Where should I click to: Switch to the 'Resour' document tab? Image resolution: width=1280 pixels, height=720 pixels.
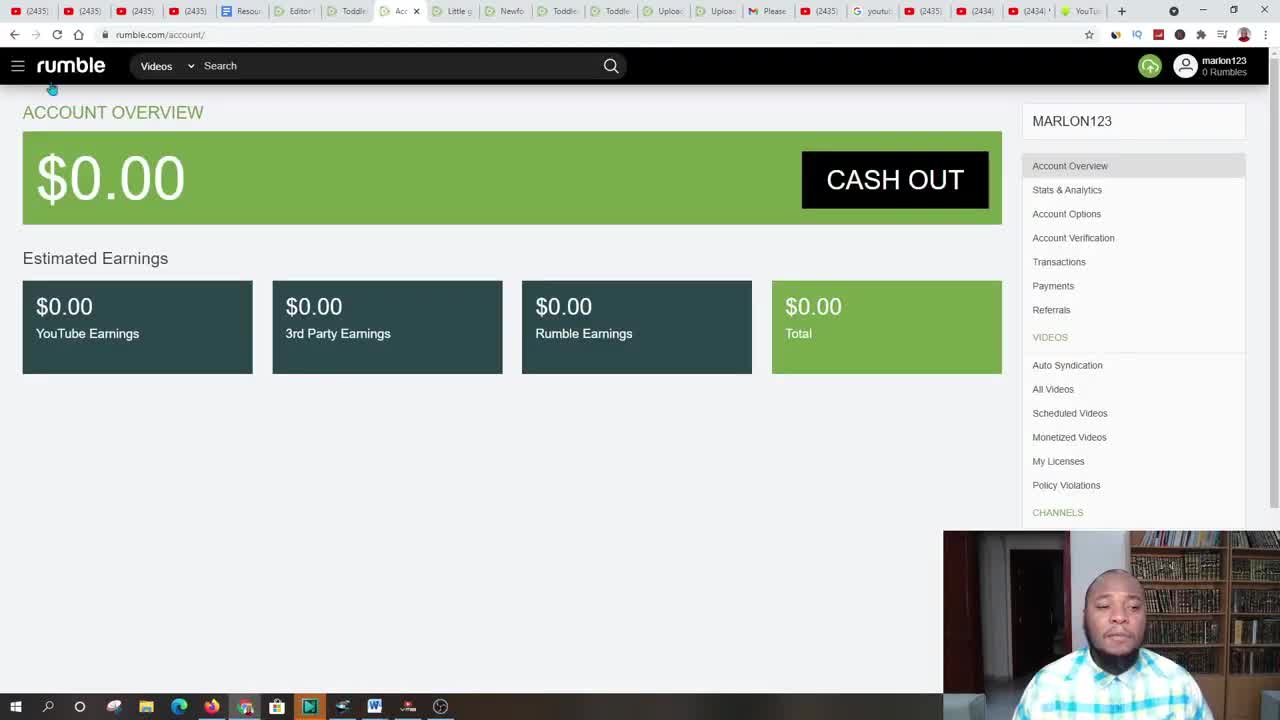243,11
